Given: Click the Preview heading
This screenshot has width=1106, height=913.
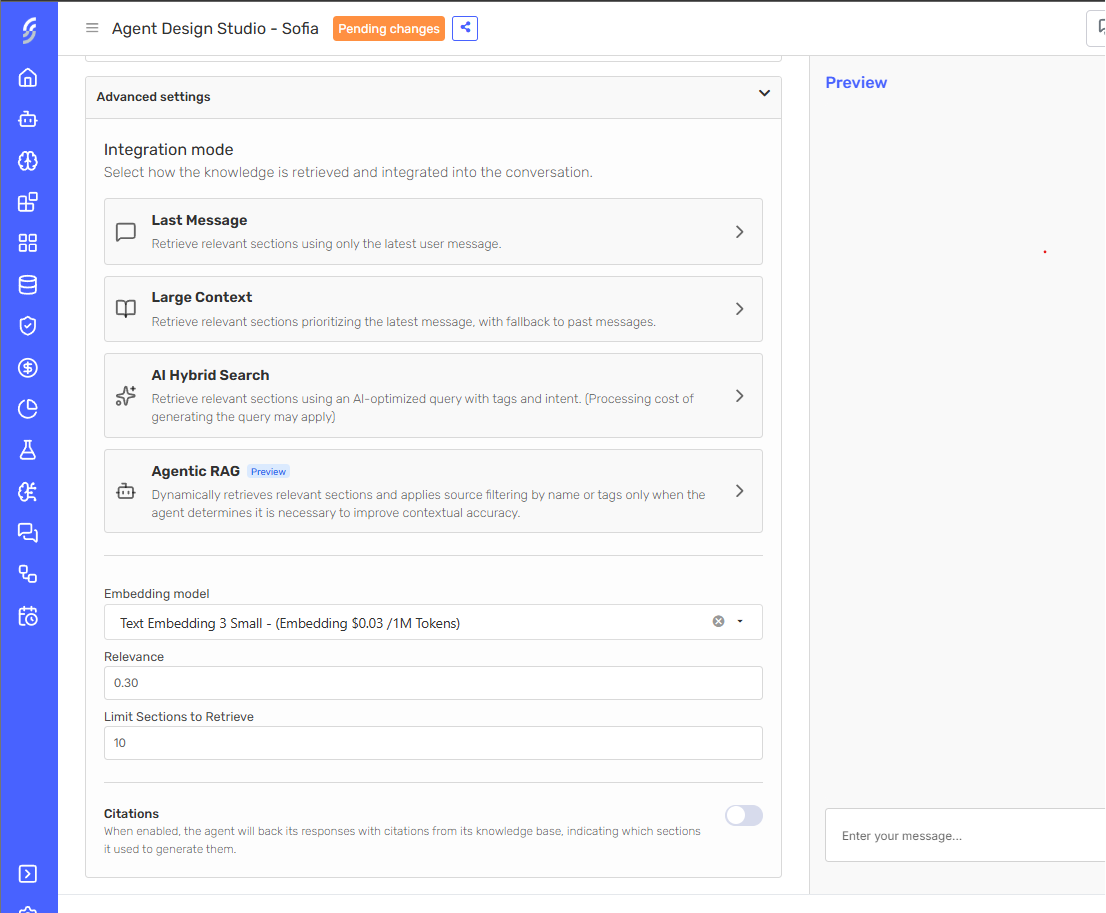Looking at the screenshot, I should pos(856,83).
